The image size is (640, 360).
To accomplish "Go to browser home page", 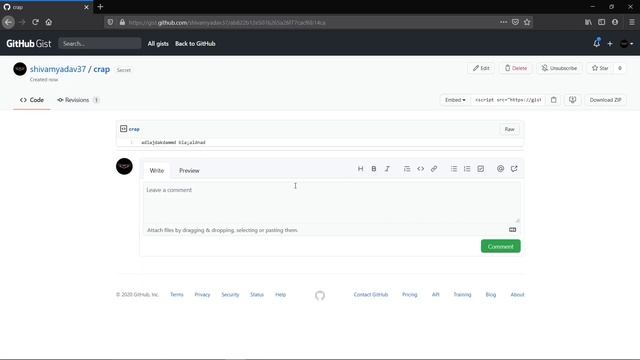I will pos(49,22).
